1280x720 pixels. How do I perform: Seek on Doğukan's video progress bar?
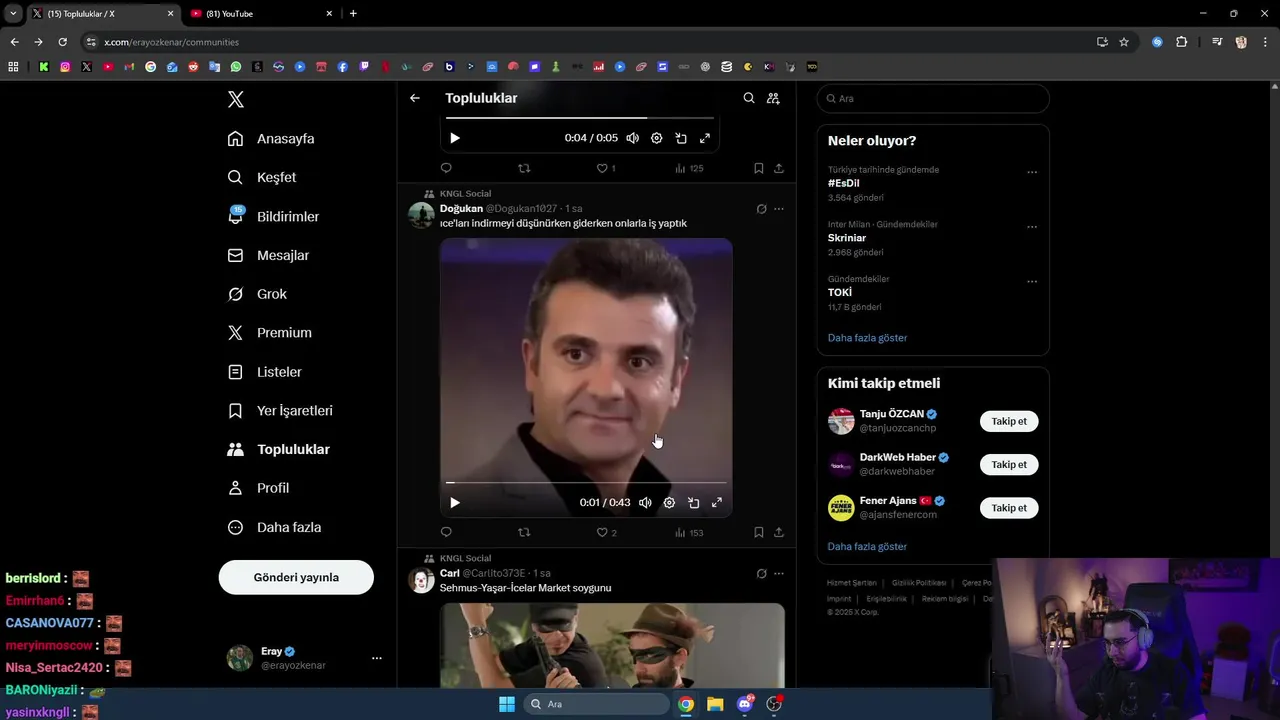pos(586,482)
